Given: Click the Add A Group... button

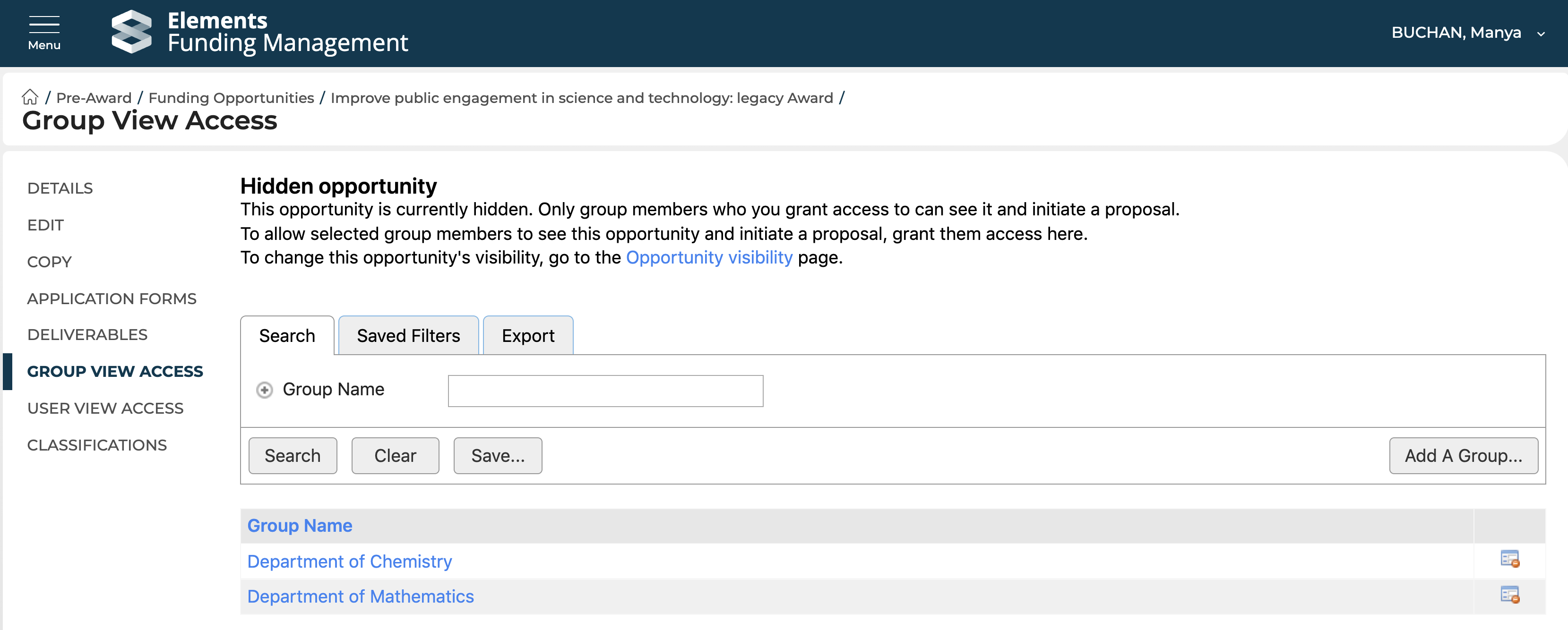Looking at the screenshot, I should (x=1463, y=455).
